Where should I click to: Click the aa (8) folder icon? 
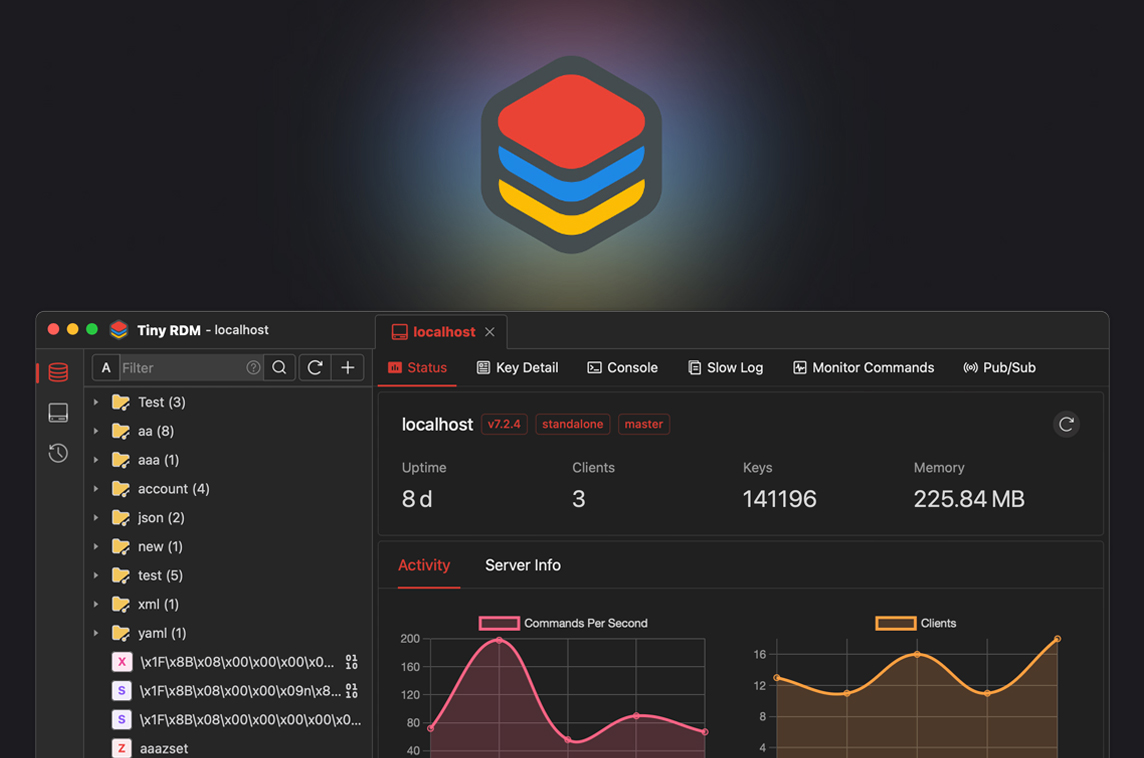(x=120, y=431)
